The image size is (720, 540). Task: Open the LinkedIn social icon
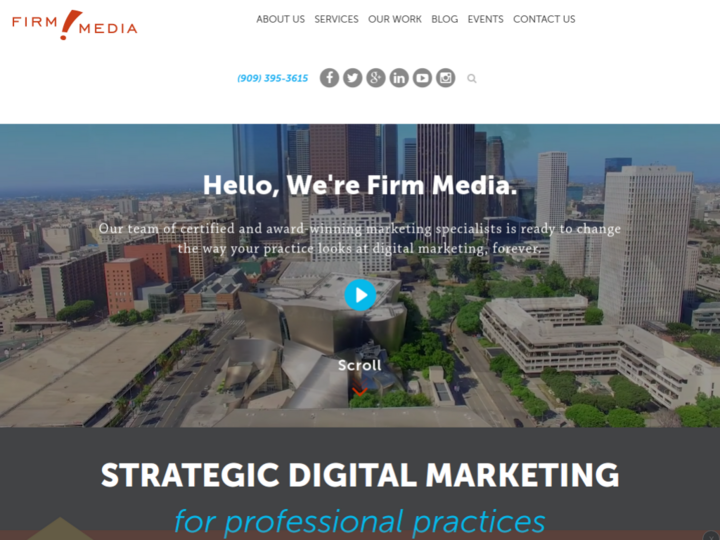399,78
